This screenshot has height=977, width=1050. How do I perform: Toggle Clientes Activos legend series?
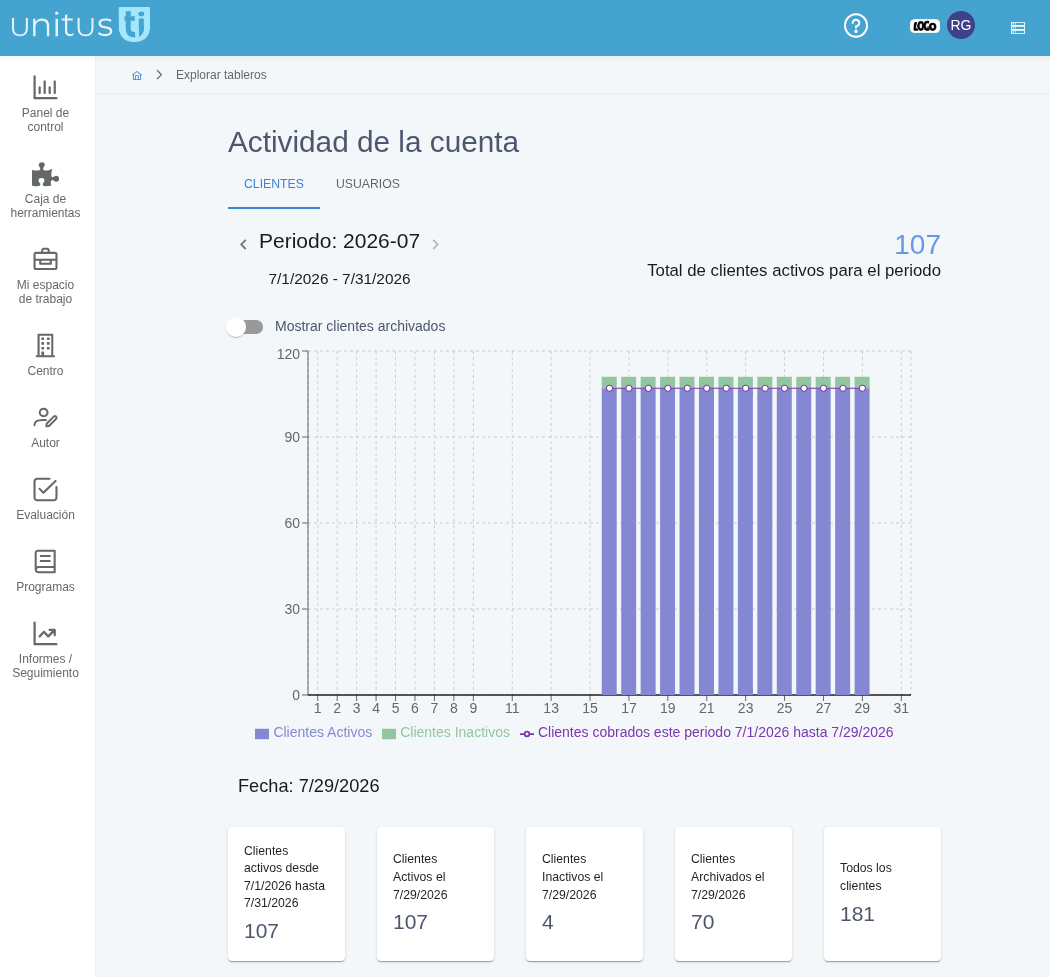pos(313,733)
